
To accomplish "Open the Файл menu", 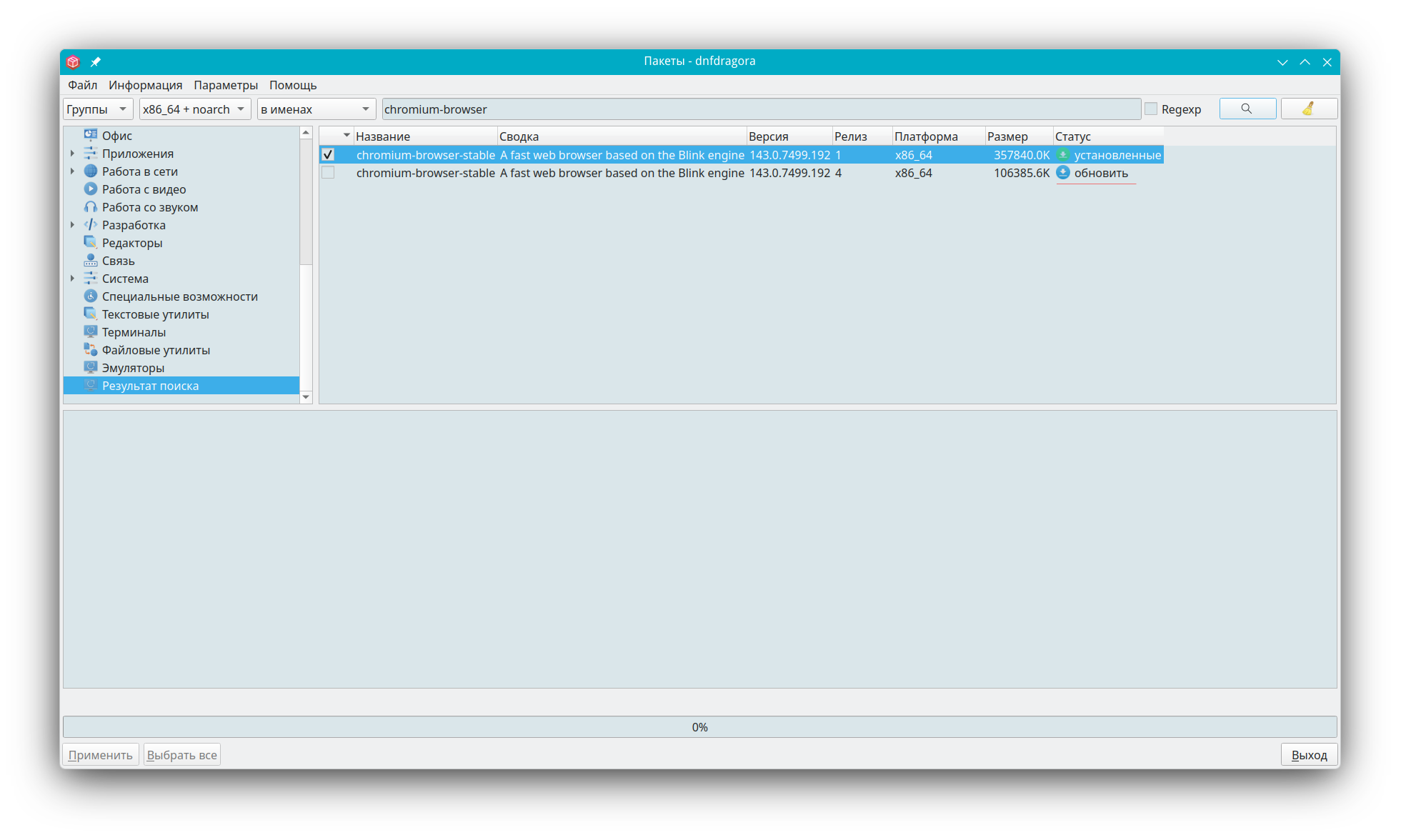I will [82, 85].
